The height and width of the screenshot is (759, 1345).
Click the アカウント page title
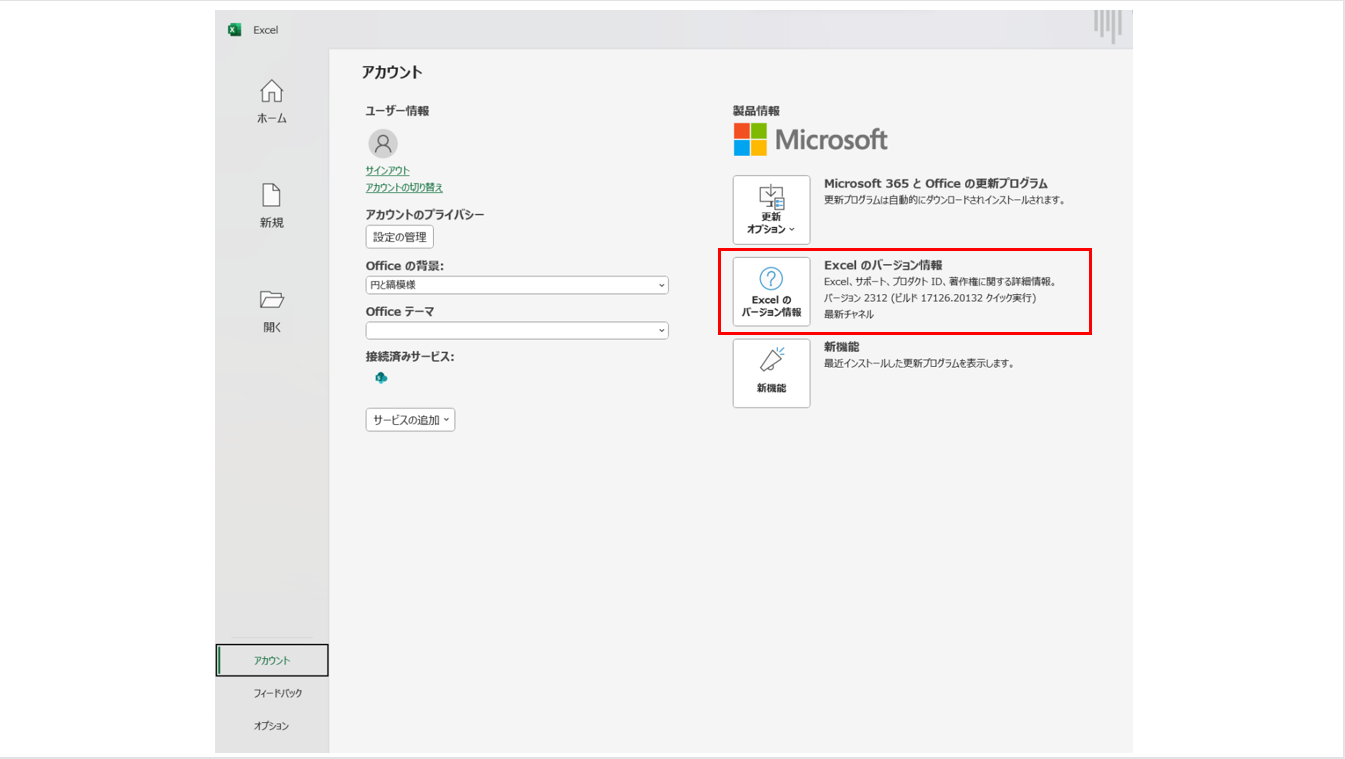click(392, 72)
